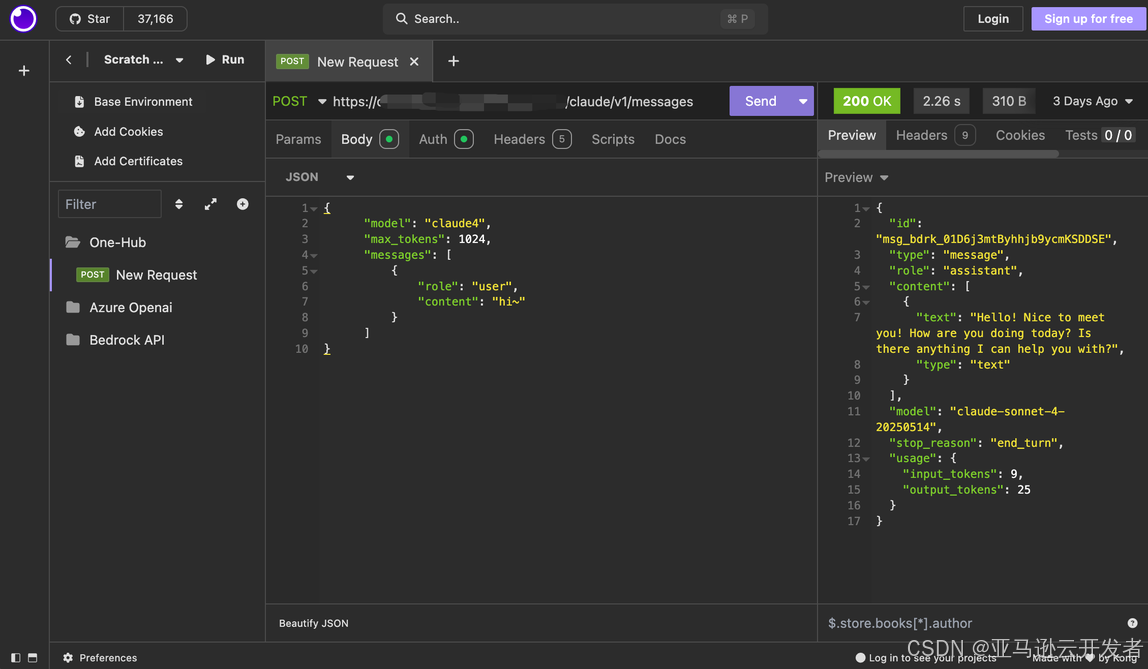The image size is (1148, 669).
Task: Click the GitHub Star button
Action: (90, 19)
